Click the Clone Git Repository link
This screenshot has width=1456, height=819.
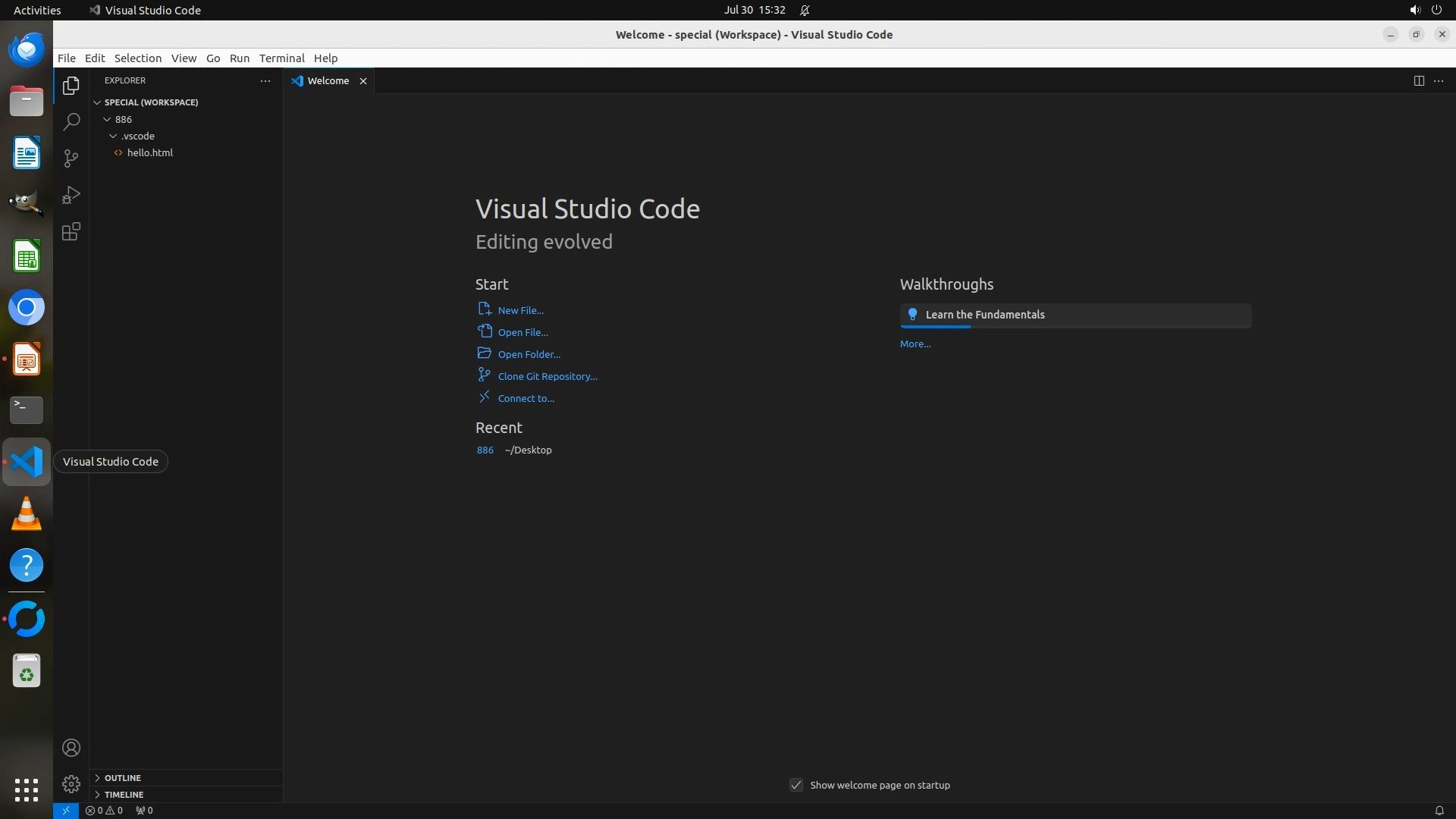click(547, 376)
